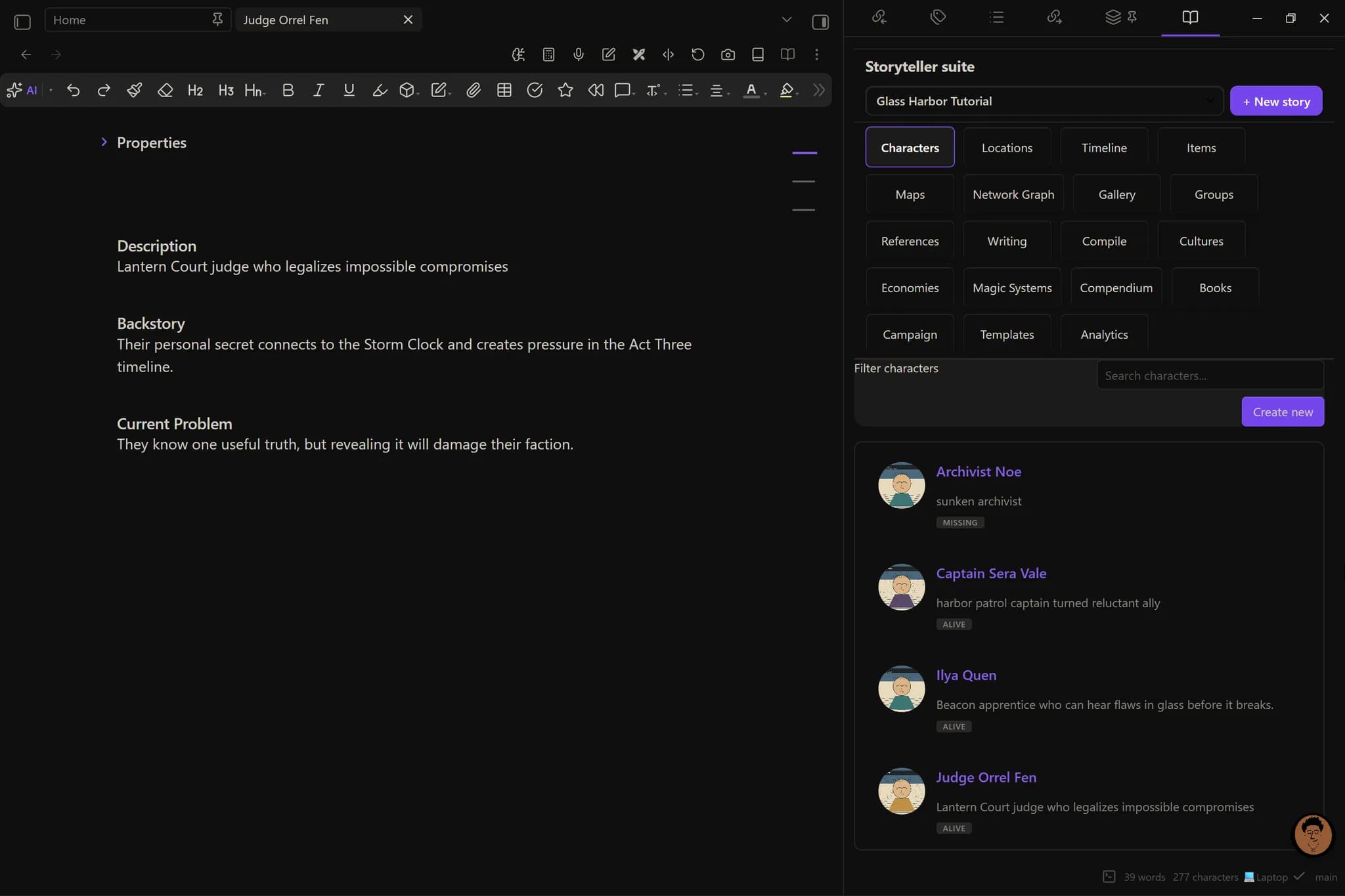Viewport: 1345px width, 896px height.
Task: Select the highlighter pen icon
Action: [380, 91]
